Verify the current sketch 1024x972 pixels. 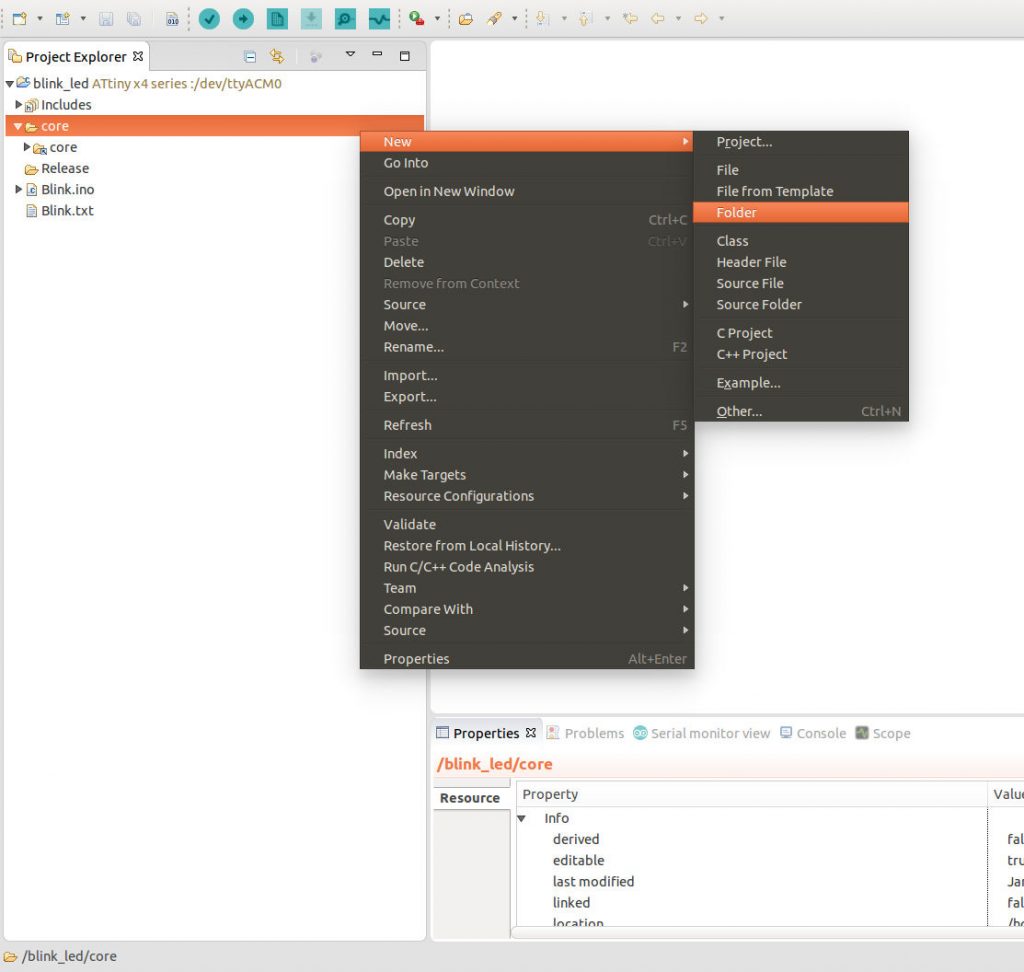(209, 18)
